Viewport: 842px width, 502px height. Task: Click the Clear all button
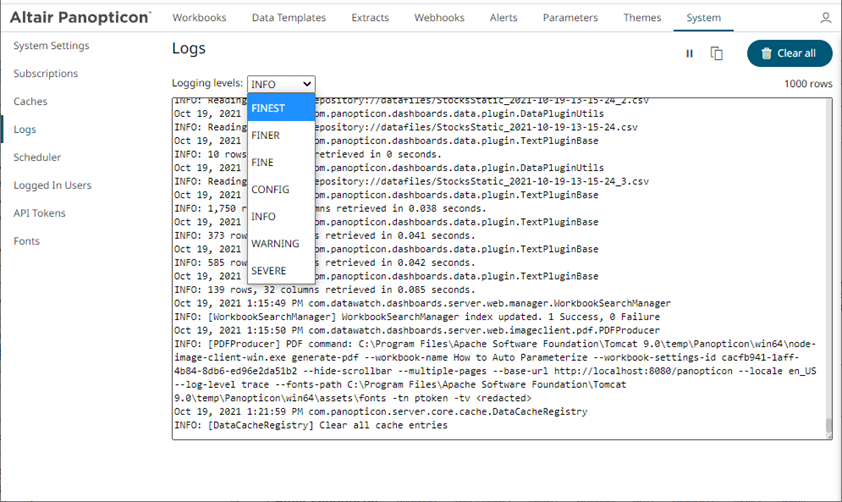(789, 54)
